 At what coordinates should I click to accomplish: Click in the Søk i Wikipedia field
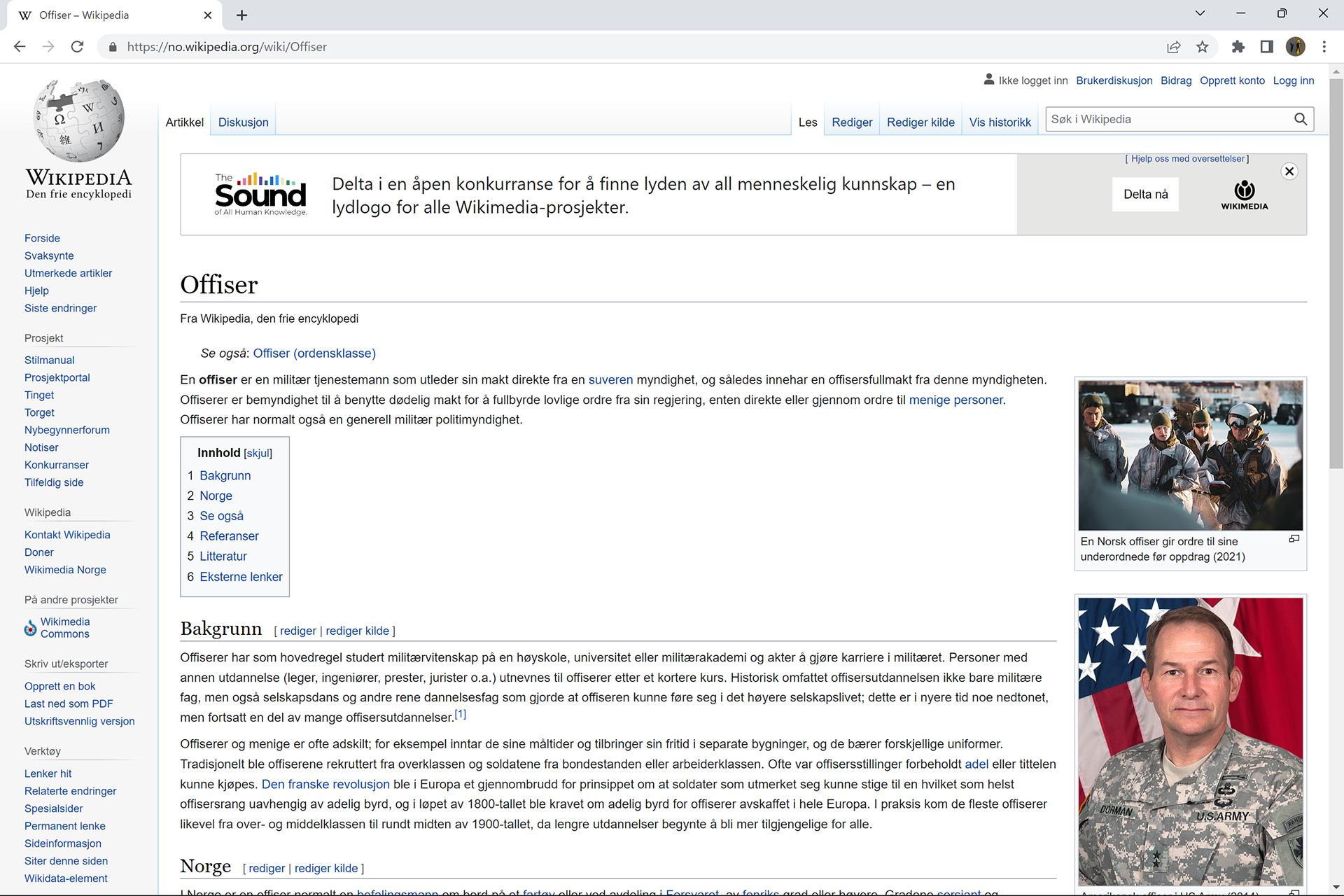point(1169,119)
